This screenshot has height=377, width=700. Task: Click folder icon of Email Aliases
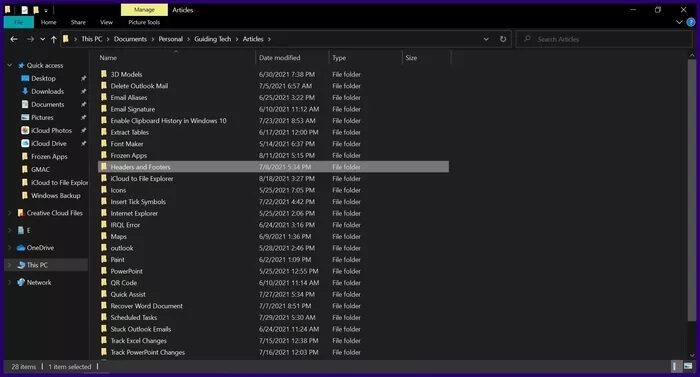tap(104, 97)
